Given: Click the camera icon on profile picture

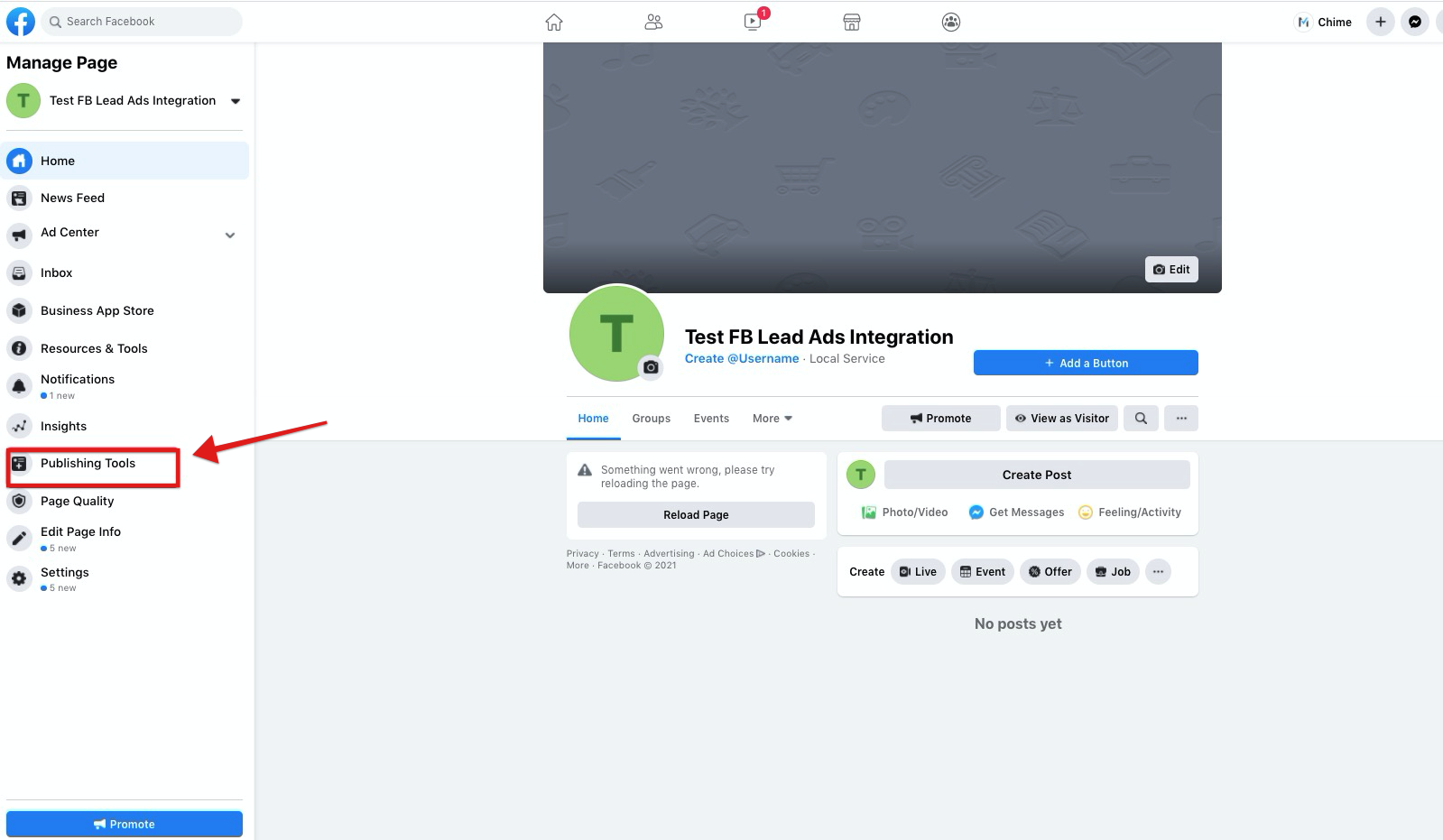Looking at the screenshot, I should [x=651, y=367].
